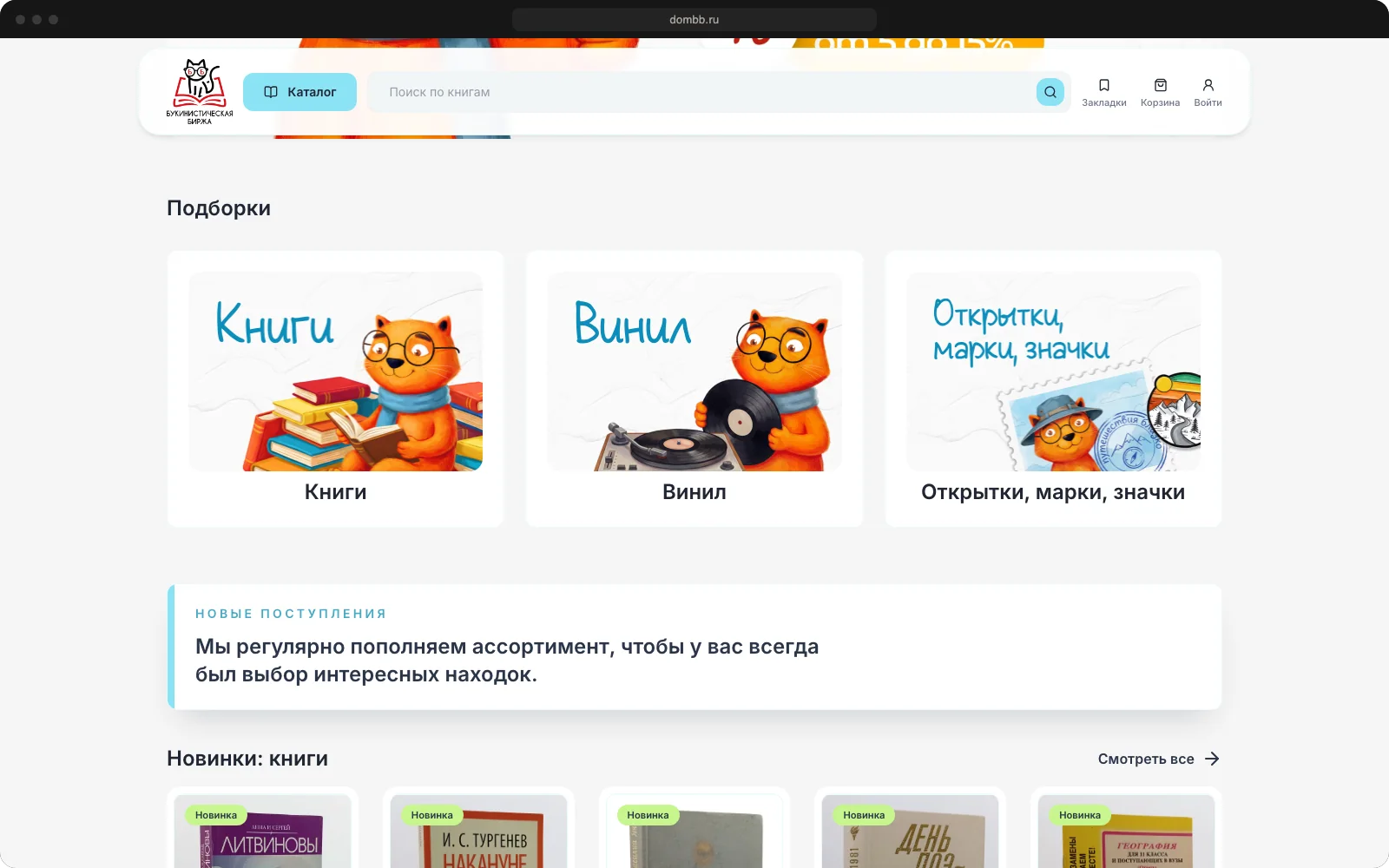The image size is (1389, 868).
Task: Open the География book cover
Action: [x=1126, y=832]
